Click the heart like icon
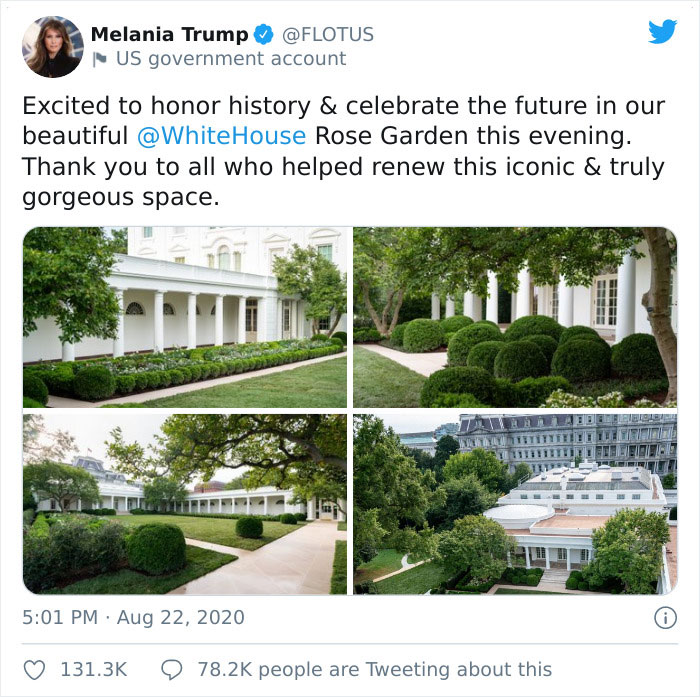Viewport: 700px width, 697px height. coord(34,670)
